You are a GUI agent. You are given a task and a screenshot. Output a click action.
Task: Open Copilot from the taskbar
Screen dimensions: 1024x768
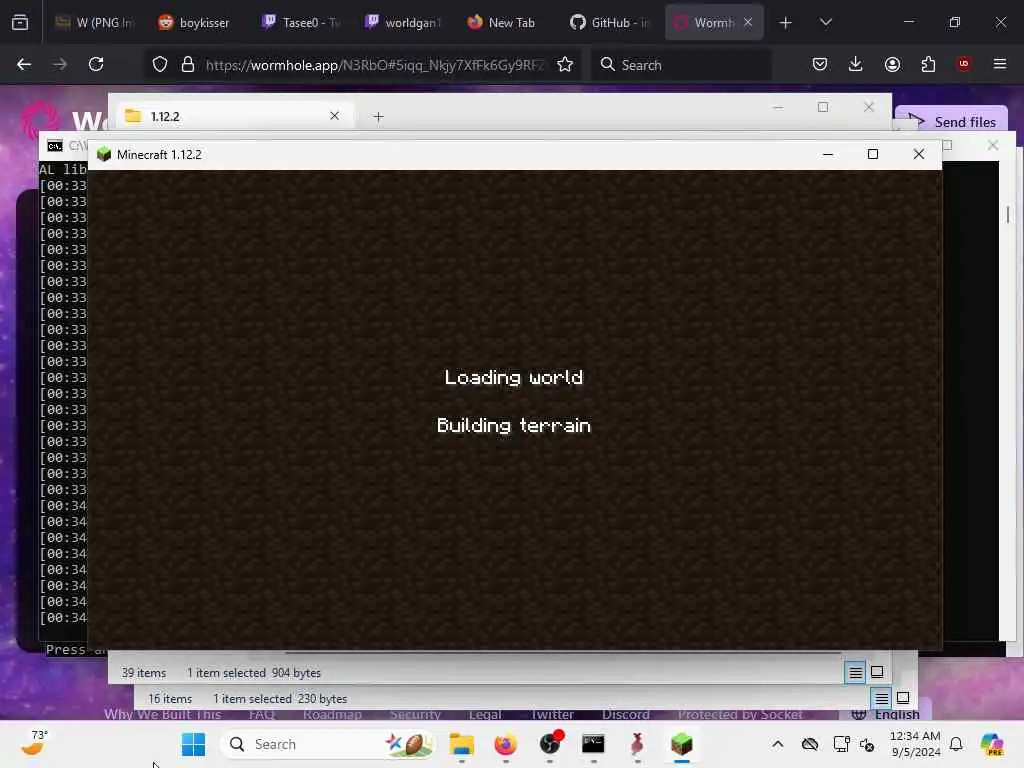pos(991,744)
